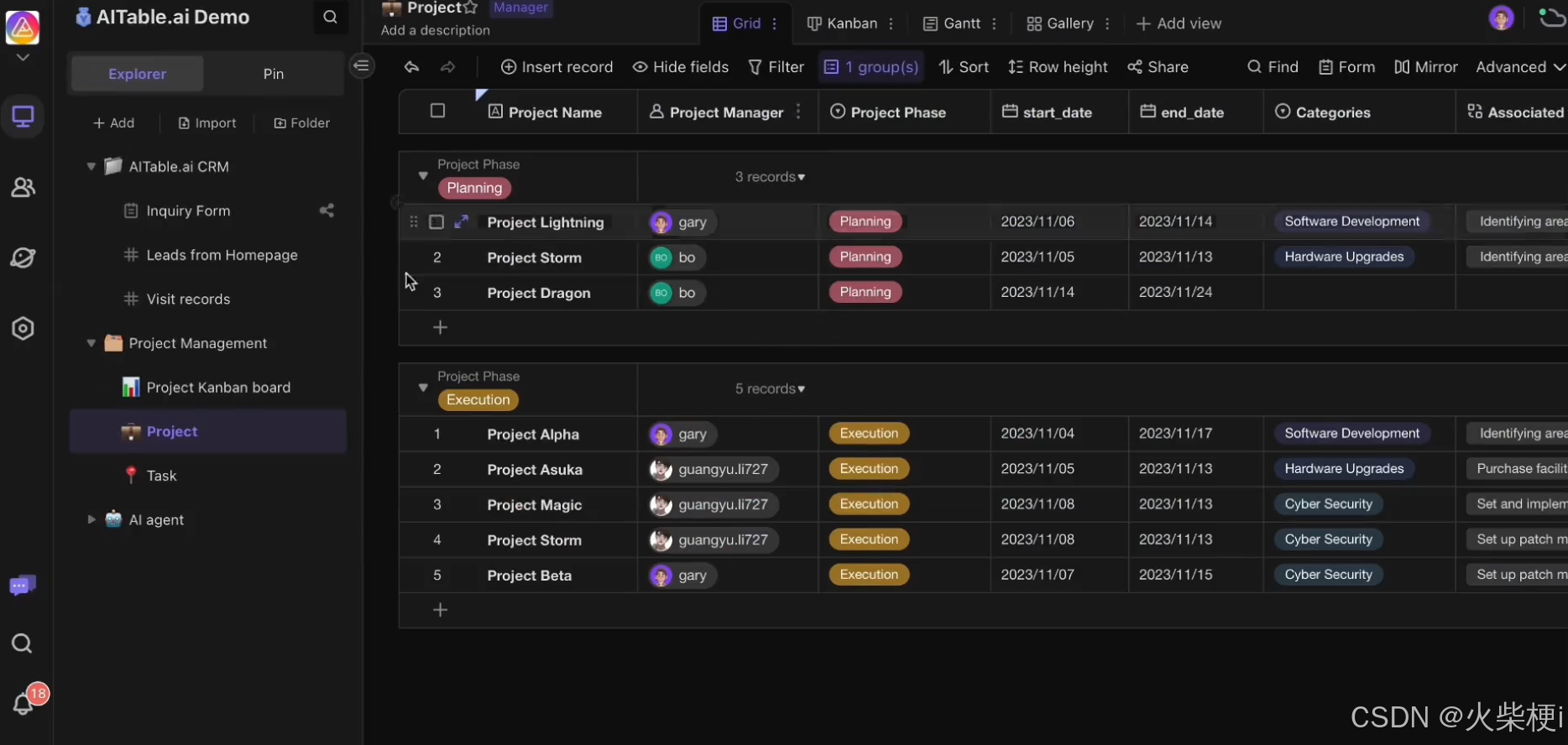This screenshot has height=745, width=1568.
Task: Expand the AI agent folder
Action: pyautogui.click(x=91, y=519)
